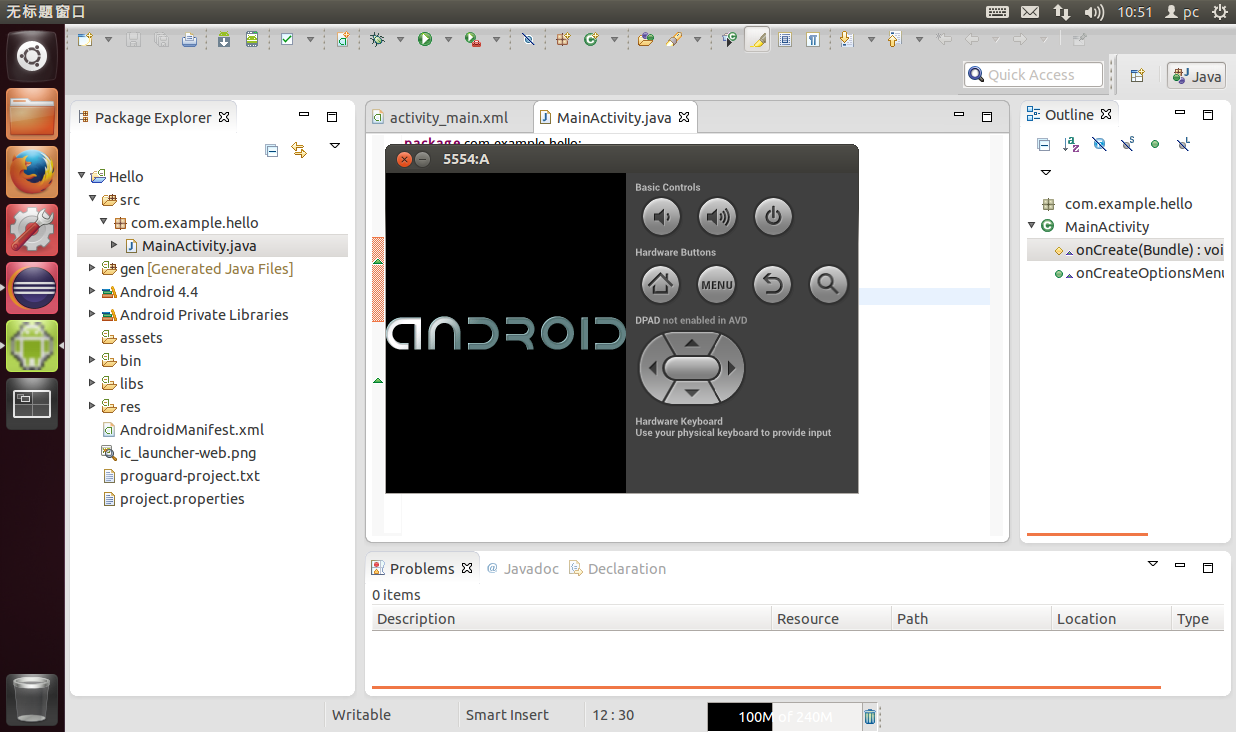Click the Location column header

tap(1110, 619)
